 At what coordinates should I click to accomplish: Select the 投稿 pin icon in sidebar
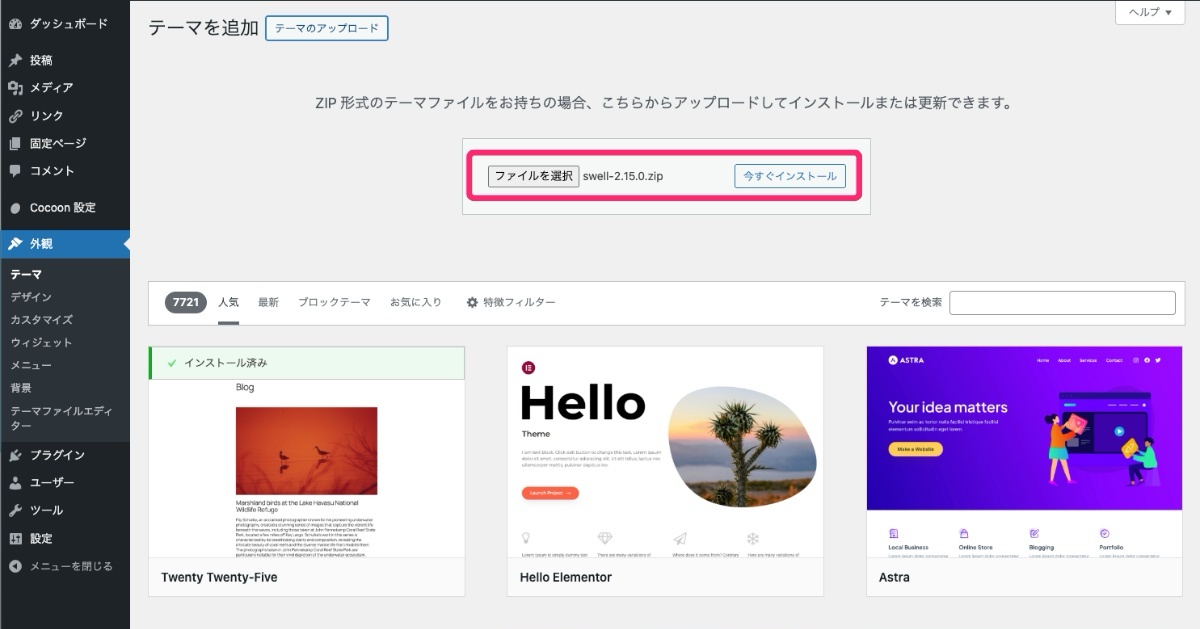pos(14,60)
